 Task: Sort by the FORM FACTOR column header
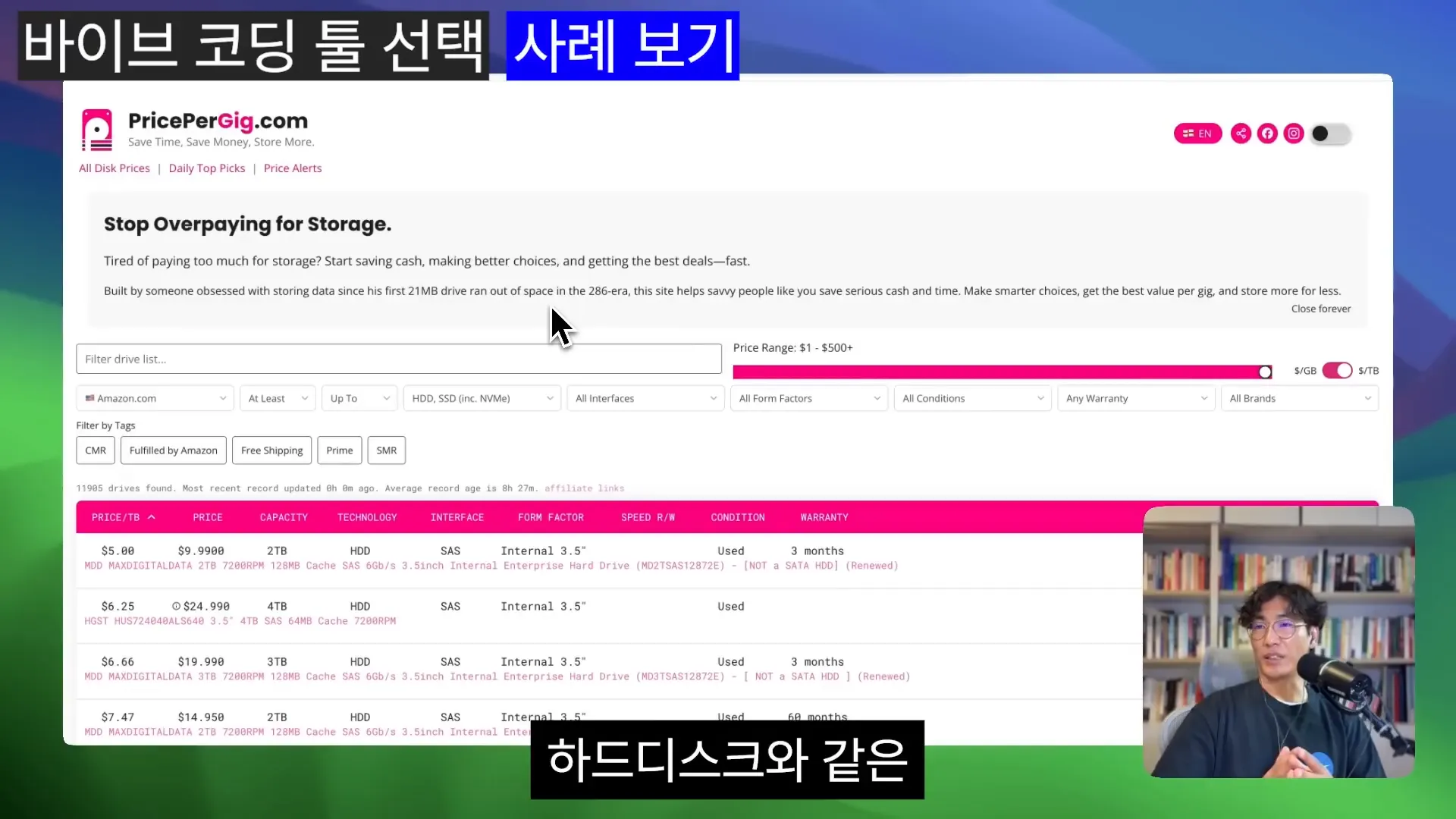551,517
